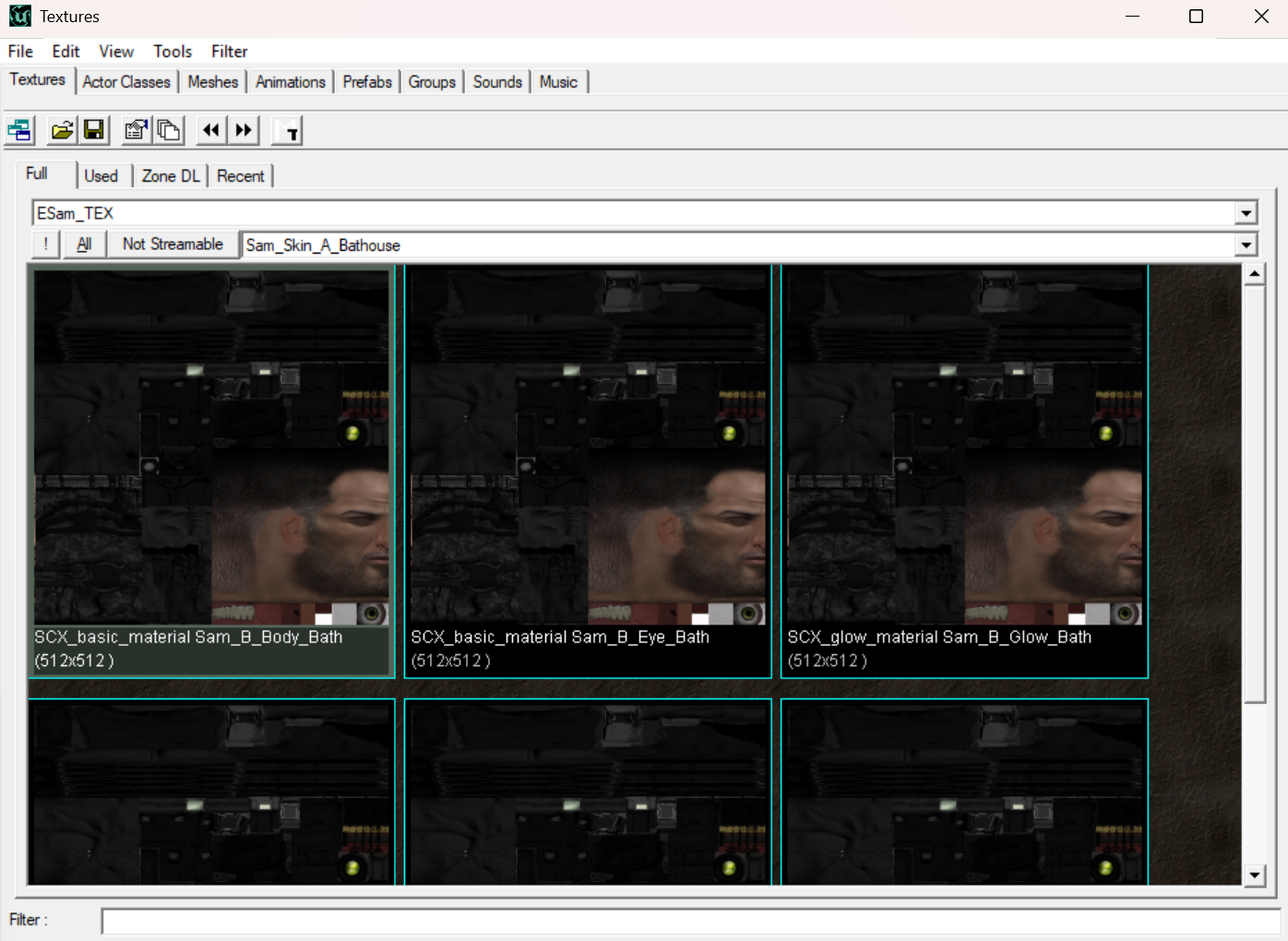
Task: Click the texture list scroll-down arrow
Action: [1254, 875]
